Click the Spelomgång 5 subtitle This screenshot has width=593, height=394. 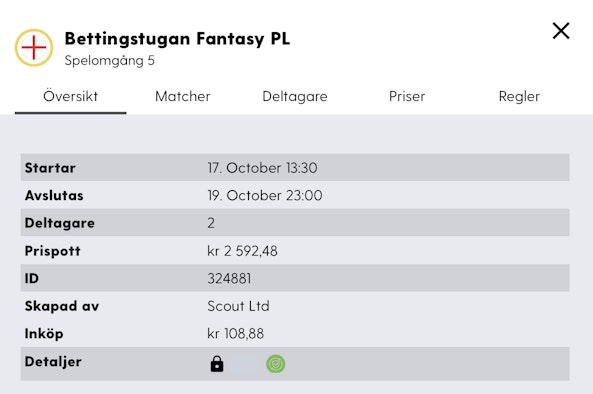[110, 60]
